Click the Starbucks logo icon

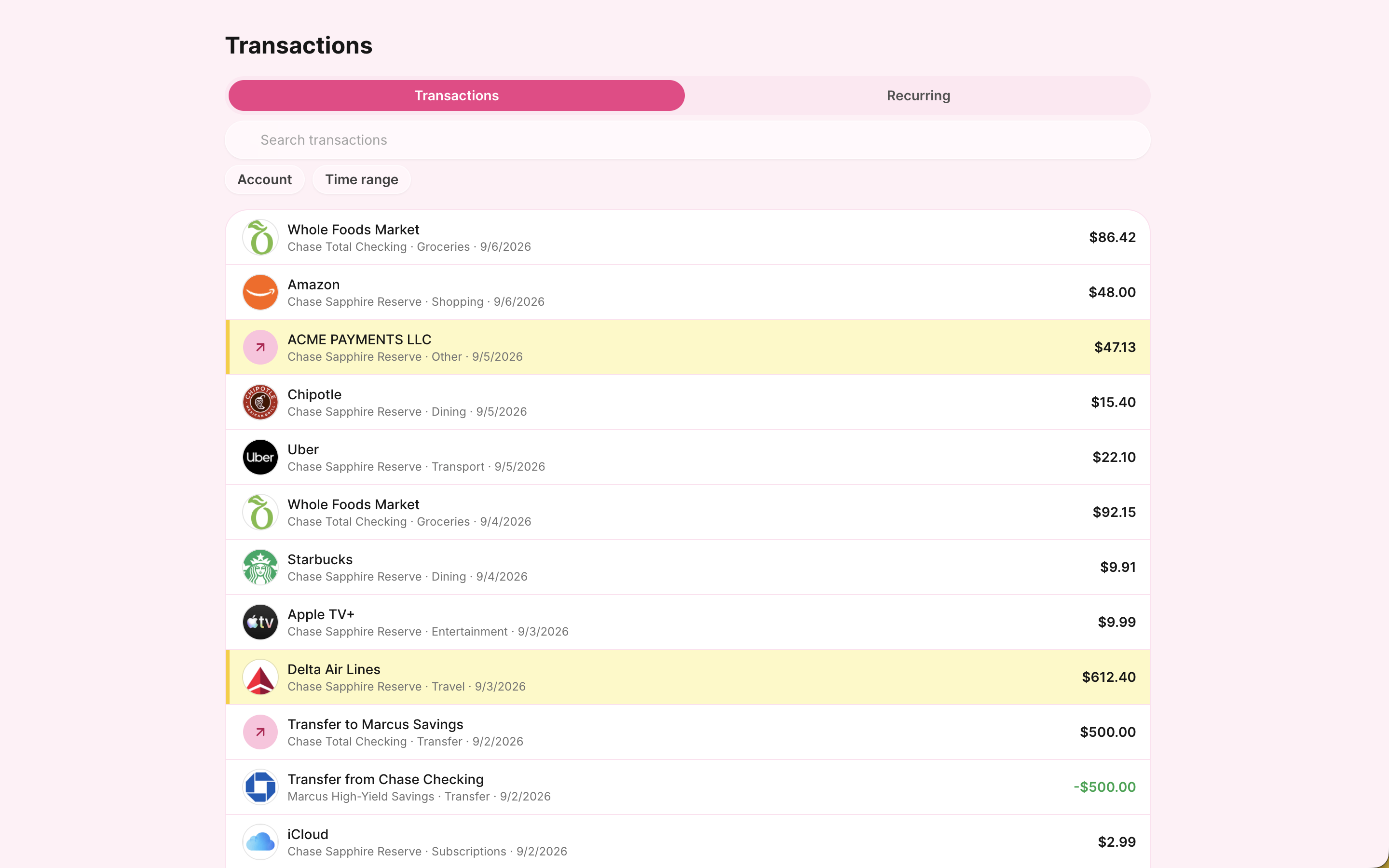tap(260, 567)
